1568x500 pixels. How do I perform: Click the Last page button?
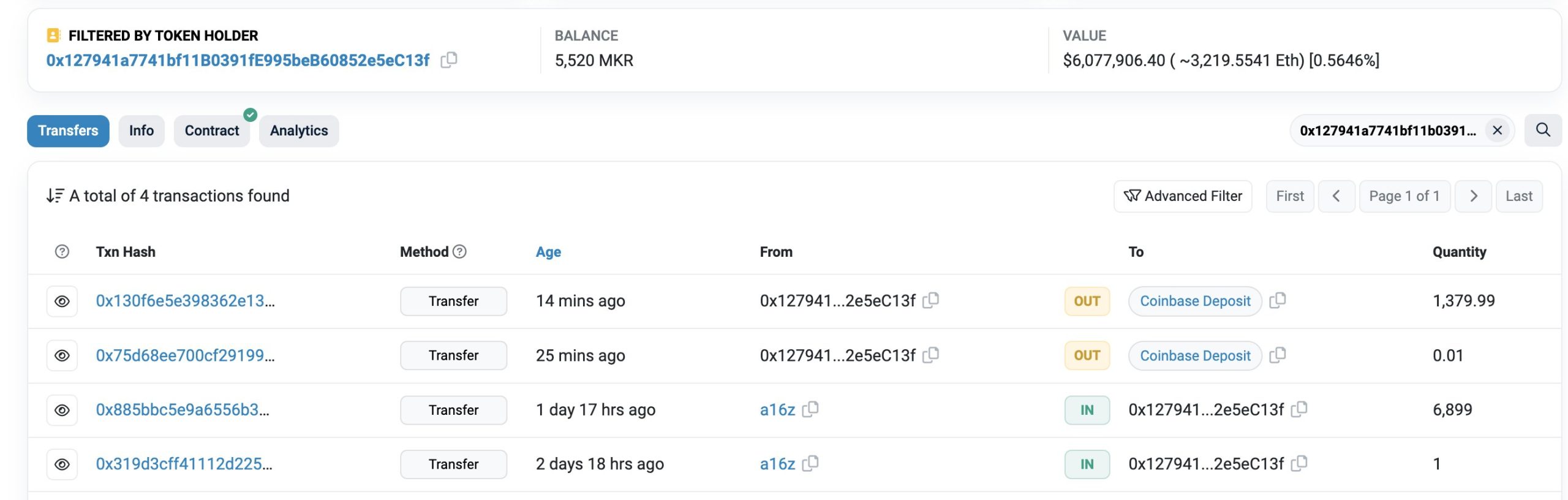(1518, 196)
